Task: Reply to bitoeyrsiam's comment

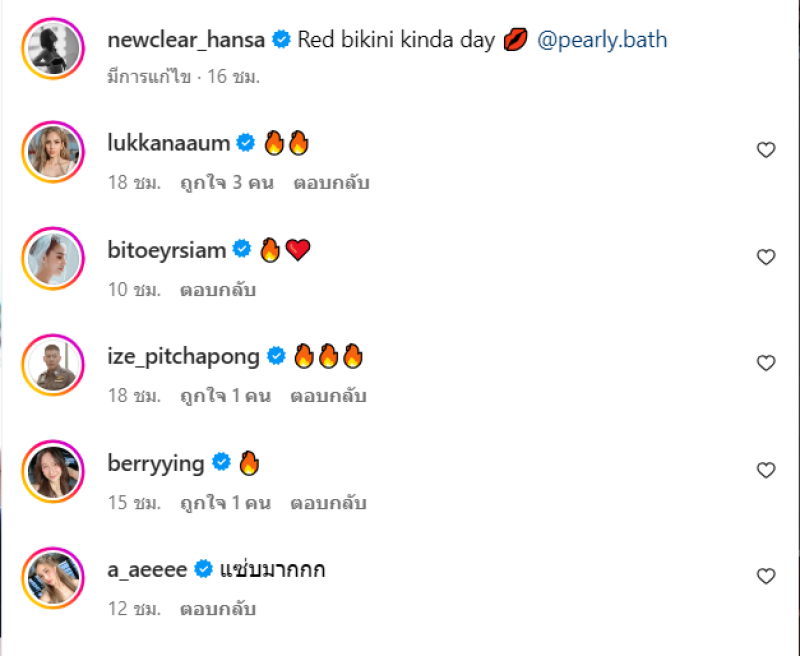Action: (x=218, y=290)
